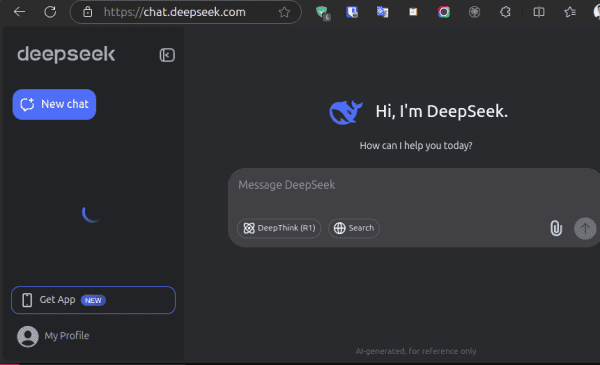The width and height of the screenshot is (600, 365).
Task: Open the gray circular extension icon
Action: tap(474, 12)
